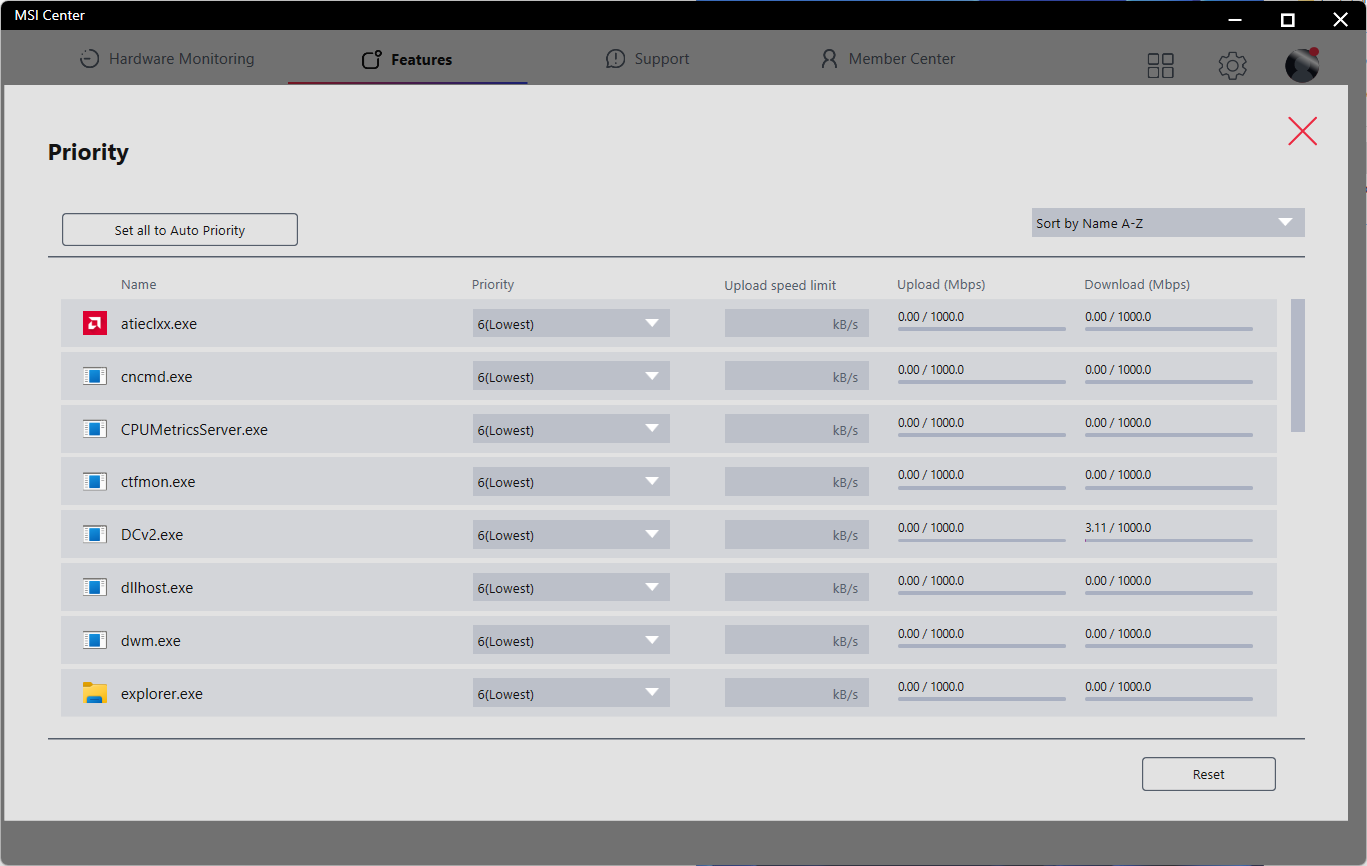This screenshot has height=866, width=1367.
Task: Click the Reset button
Action: (1209, 774)
